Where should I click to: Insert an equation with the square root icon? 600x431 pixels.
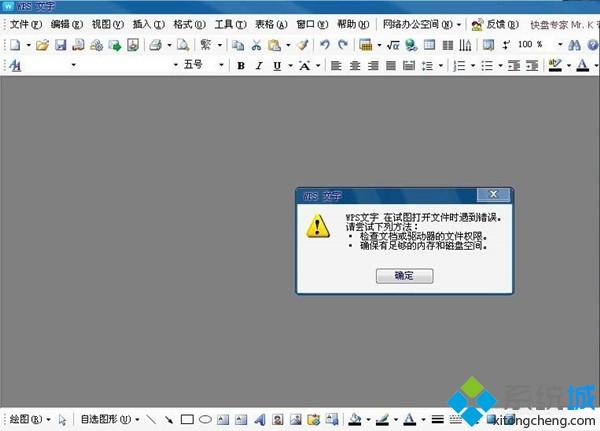[x=393, y=45]
